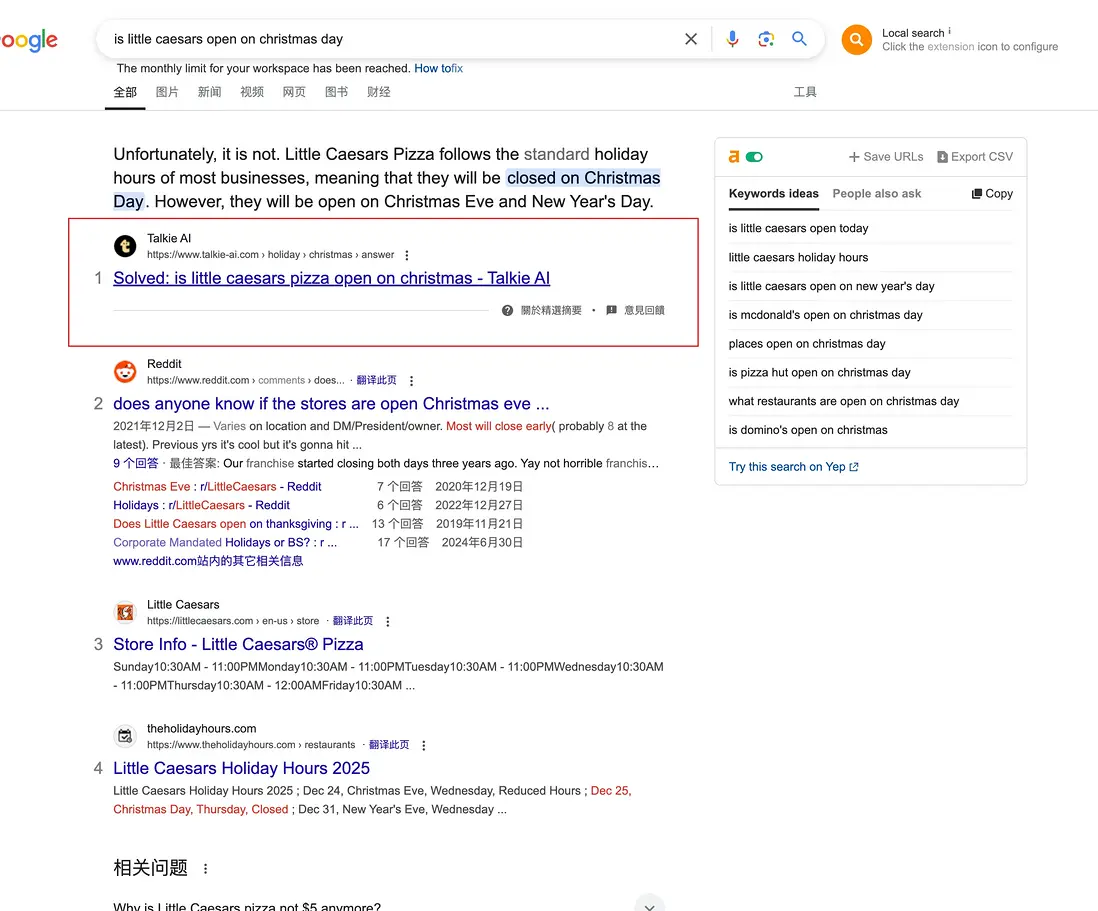Switch to the 图片 images tab
The width and height of the screenshot is (1098, 911).
pyautogui.click(x=167, y=92)
